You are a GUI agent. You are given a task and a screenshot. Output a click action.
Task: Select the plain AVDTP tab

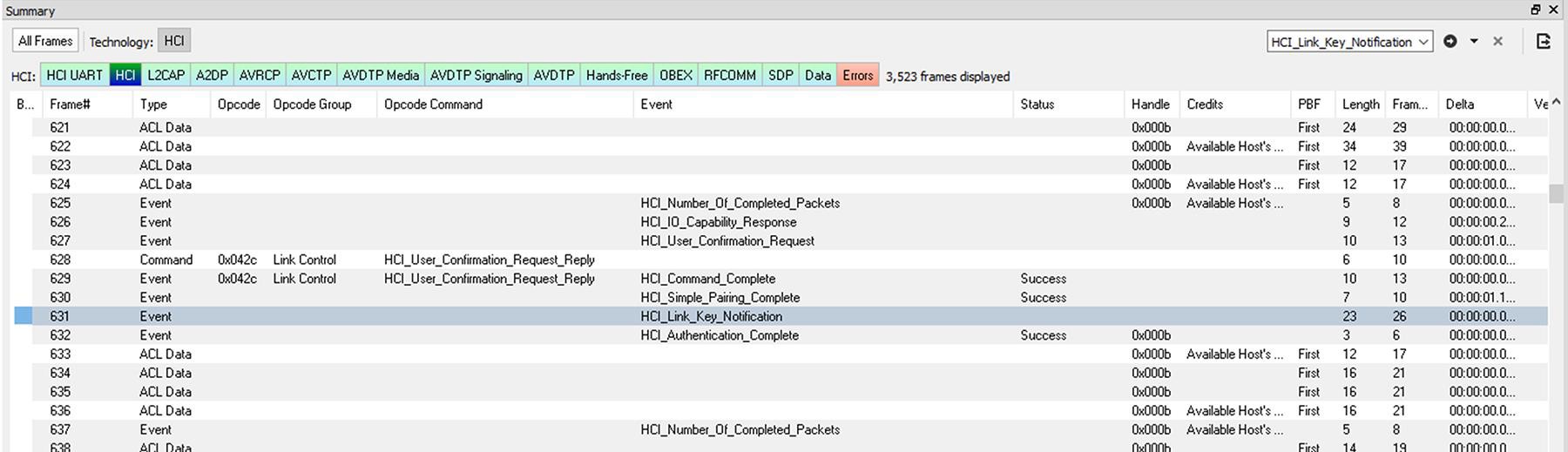click(554, 76)
